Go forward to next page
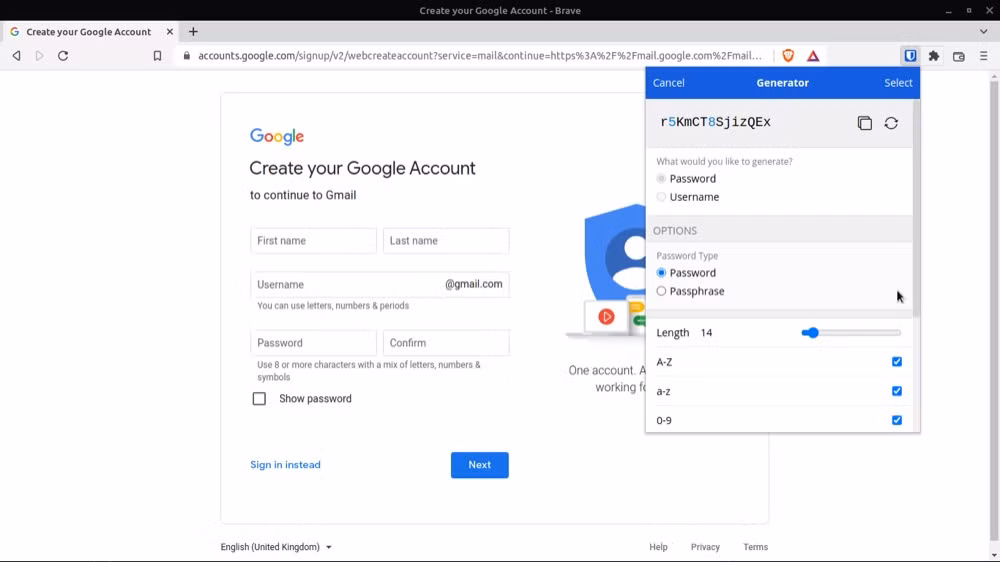This screenshot has width=1000, height=562. click(40, 56)
